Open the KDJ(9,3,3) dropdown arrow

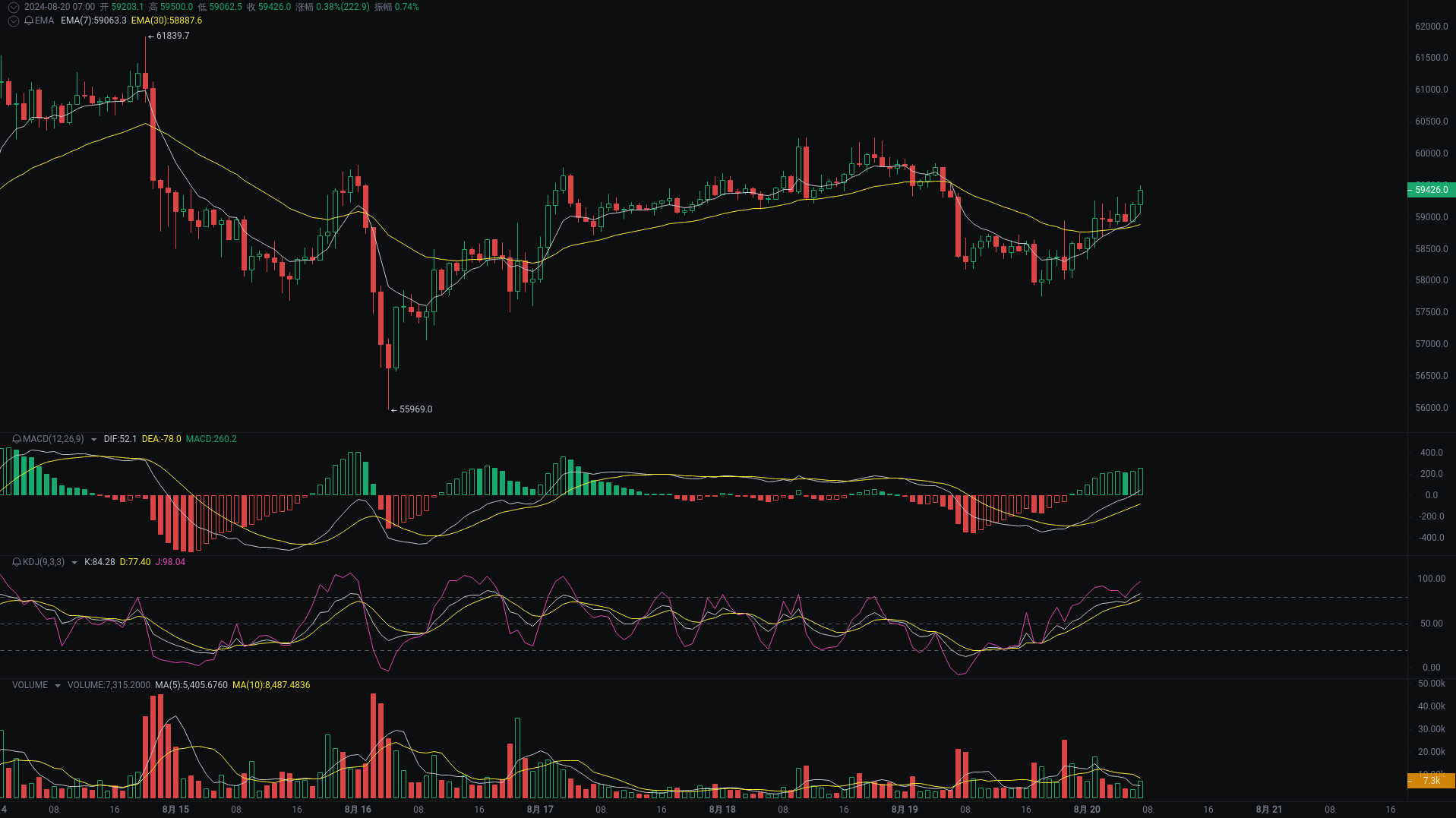pyautogui.click(x=74, y=563)
